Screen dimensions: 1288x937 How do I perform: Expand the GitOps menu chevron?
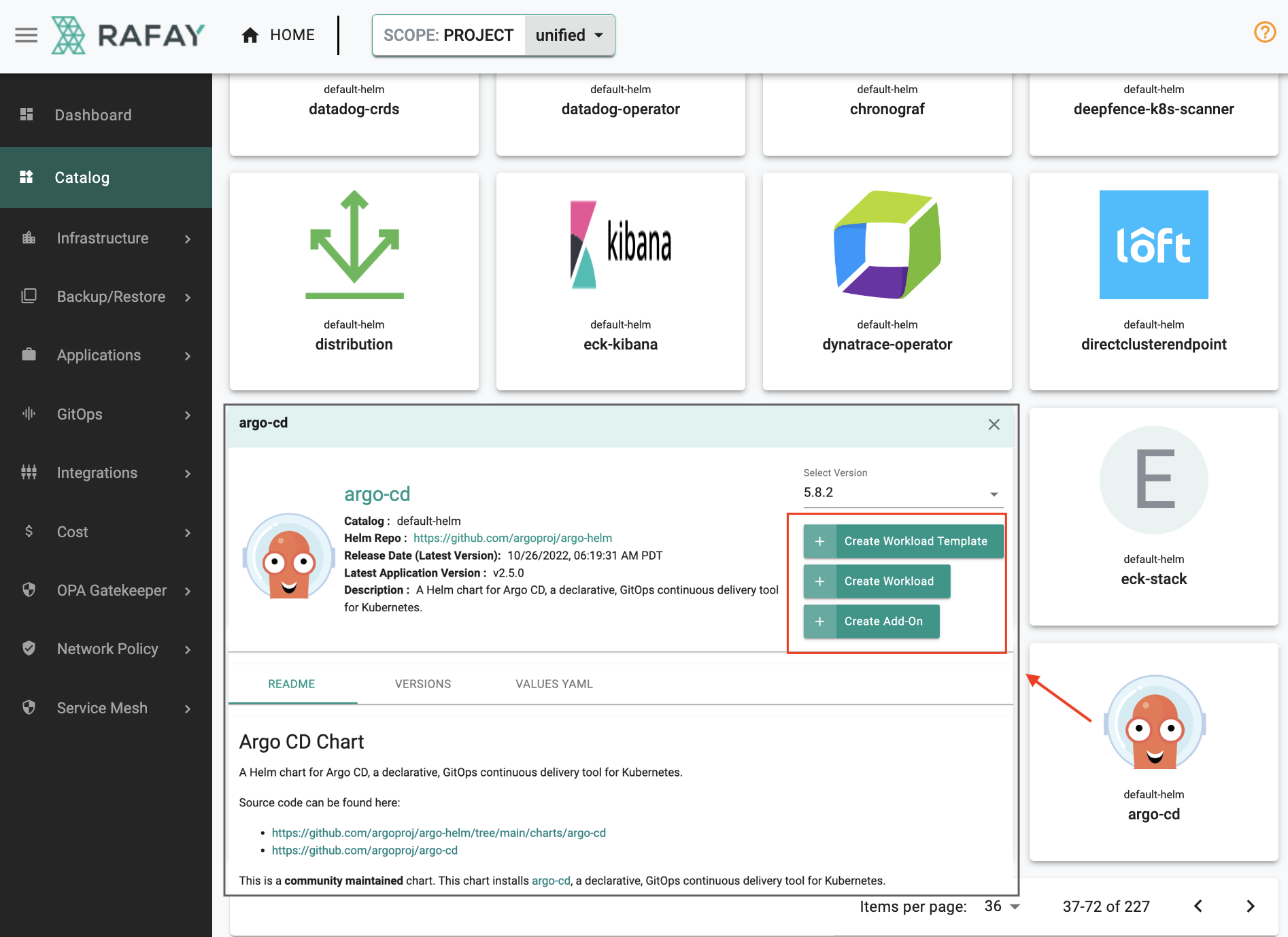[188, 415]
